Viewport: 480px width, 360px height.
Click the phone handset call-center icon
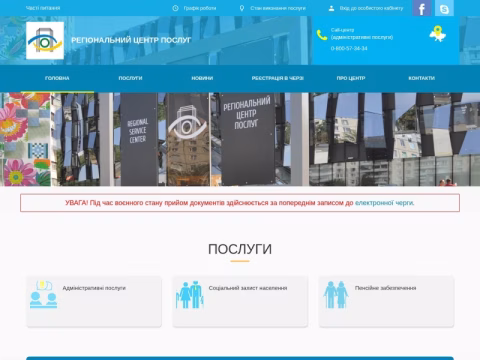322,35
